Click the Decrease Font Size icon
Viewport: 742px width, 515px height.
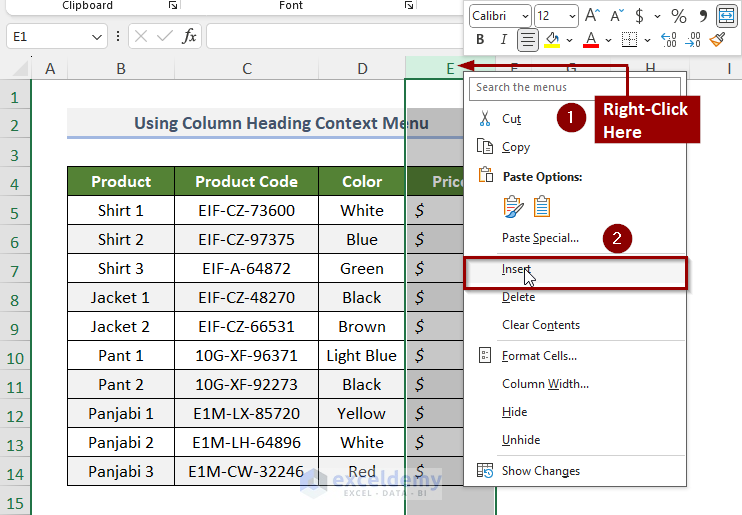pyautogui.click(x=615, y=16)
